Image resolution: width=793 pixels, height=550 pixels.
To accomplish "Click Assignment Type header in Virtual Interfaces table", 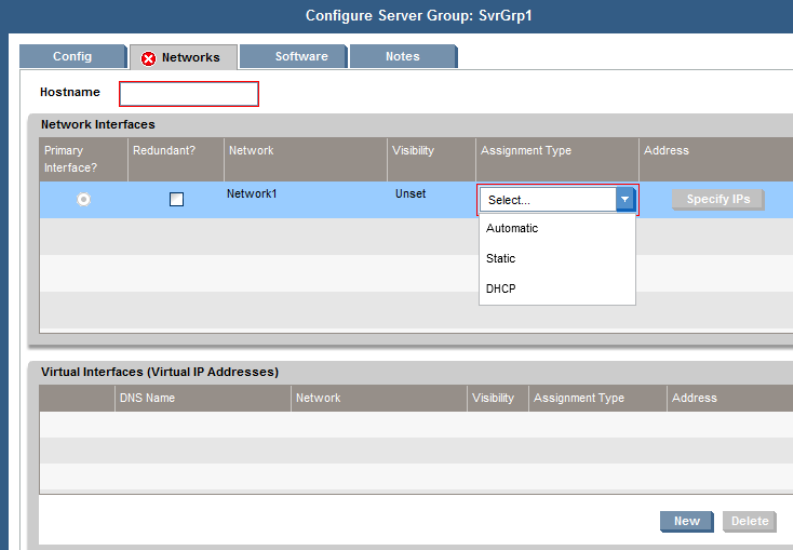I will pyautogui.click(x=579, y=398).
